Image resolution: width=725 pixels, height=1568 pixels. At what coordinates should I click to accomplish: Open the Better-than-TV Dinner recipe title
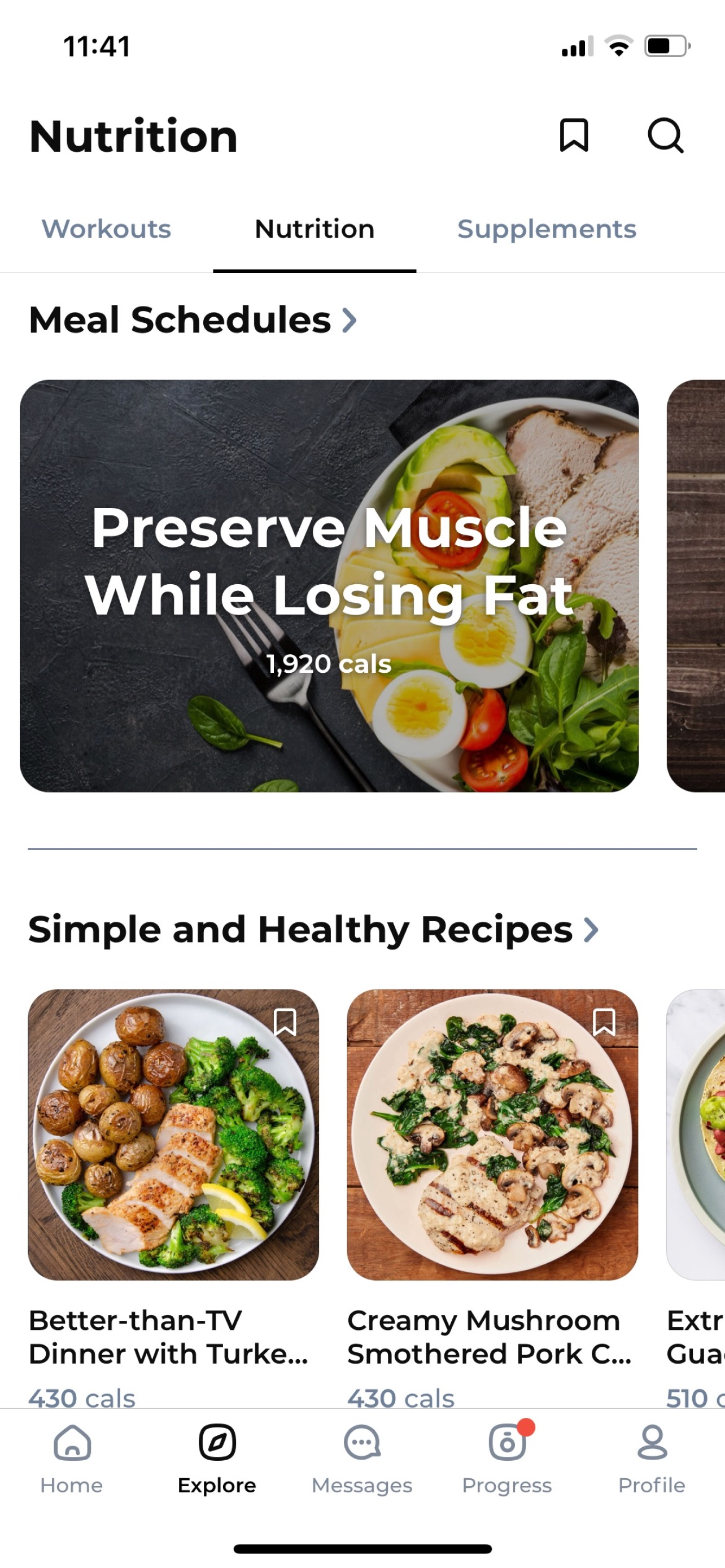click(x=169, y=1337)
